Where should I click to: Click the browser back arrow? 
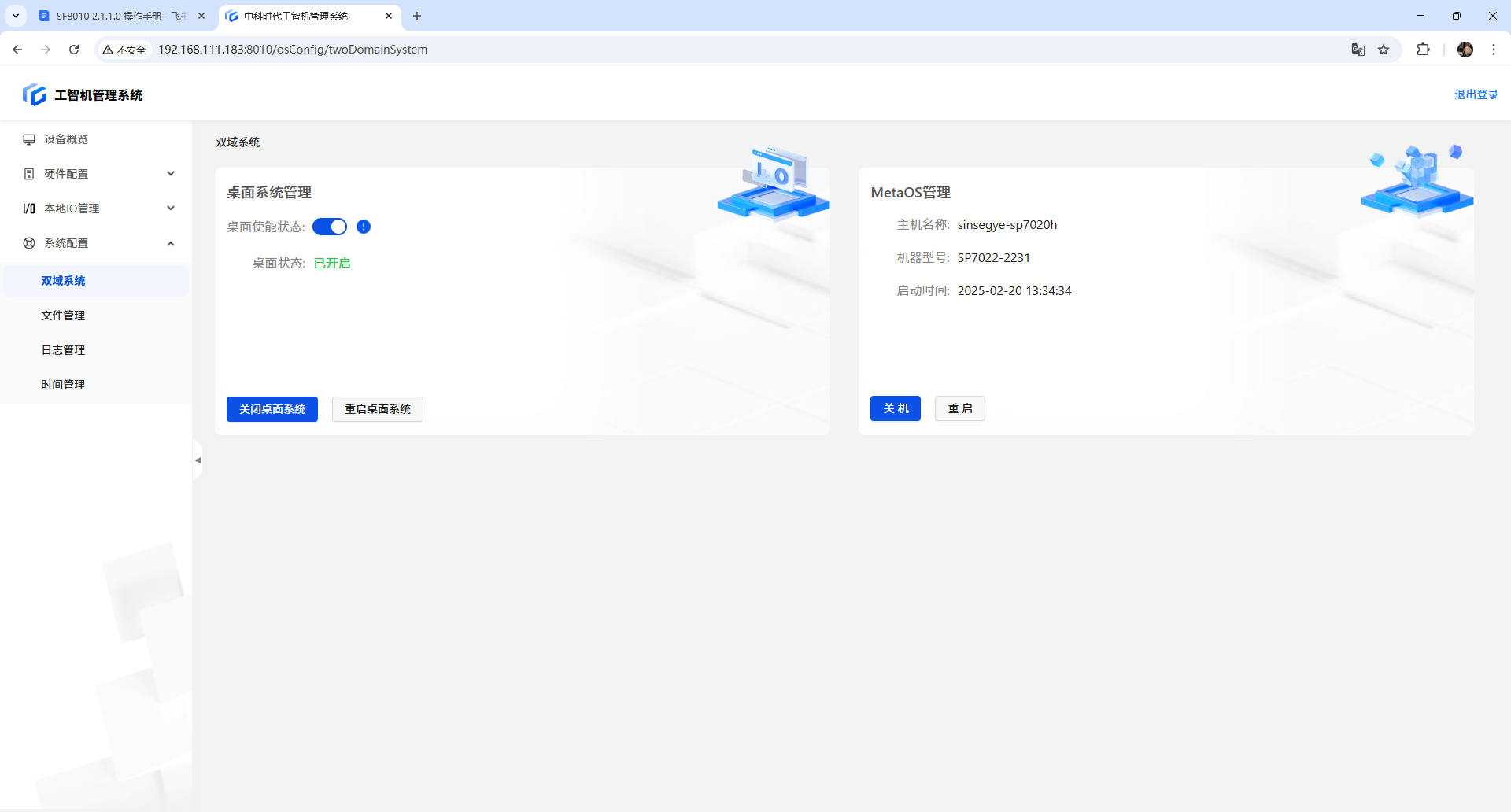pos(17,50)
